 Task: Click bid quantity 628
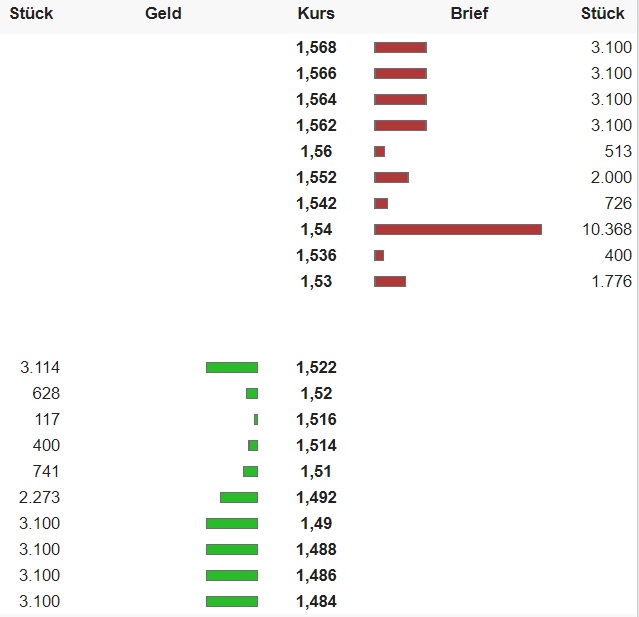pos(46,394)
